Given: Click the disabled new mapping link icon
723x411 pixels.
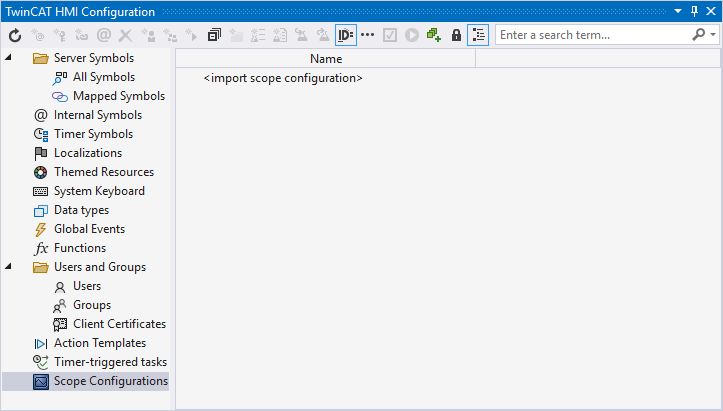Looking at the screenshot, I should pyautogui.click(x=82, y=35).
